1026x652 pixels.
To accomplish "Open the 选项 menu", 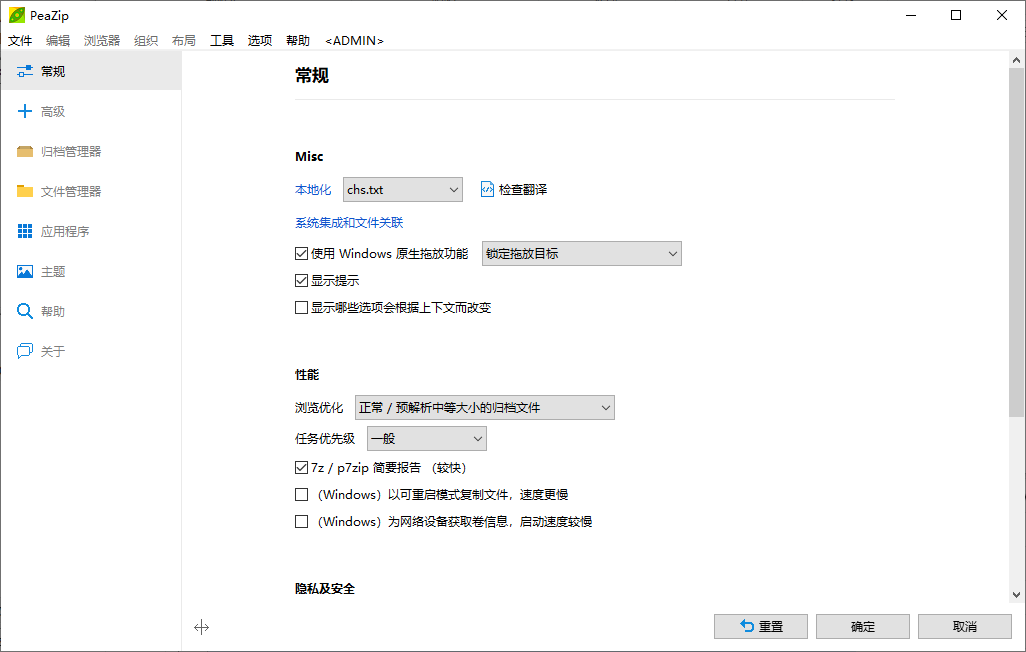I will coord(260,41).
